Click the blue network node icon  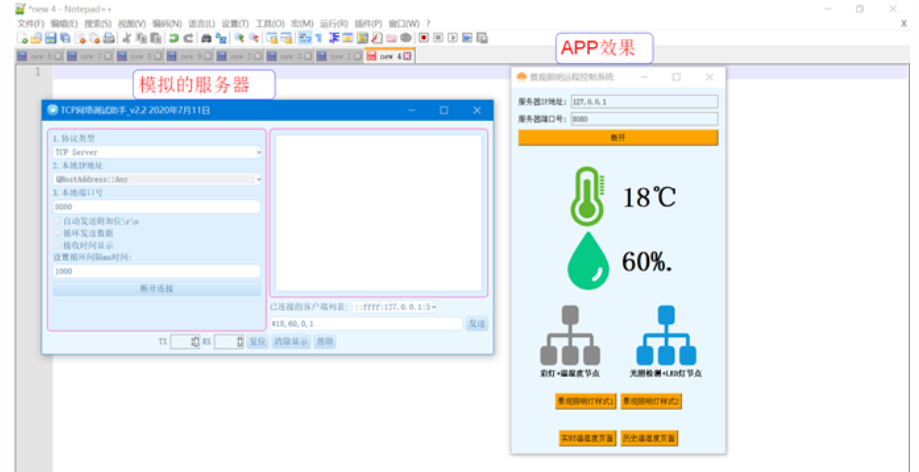click(x=666, y=335)
